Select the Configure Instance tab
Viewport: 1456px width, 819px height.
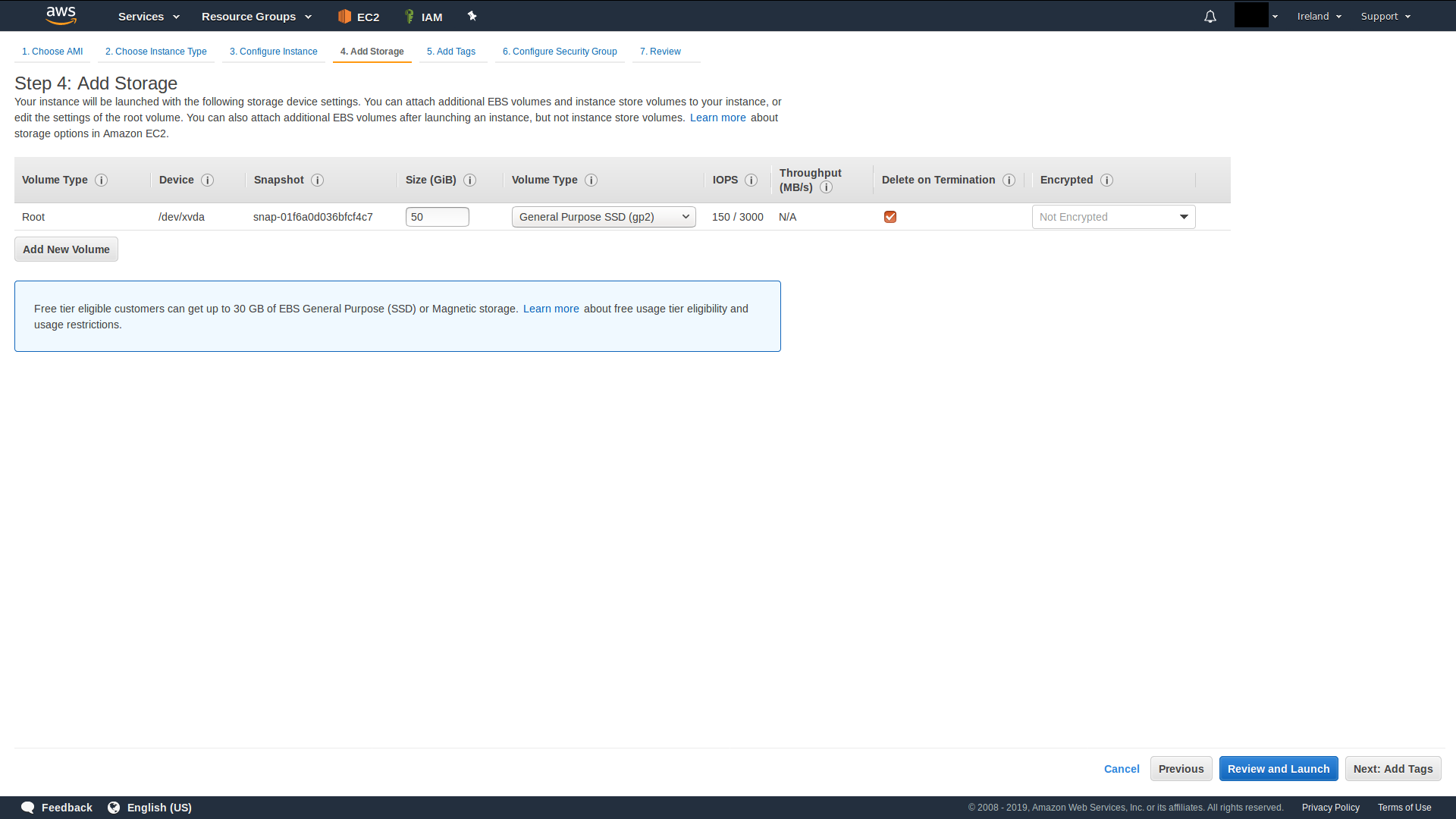(273, 51)
